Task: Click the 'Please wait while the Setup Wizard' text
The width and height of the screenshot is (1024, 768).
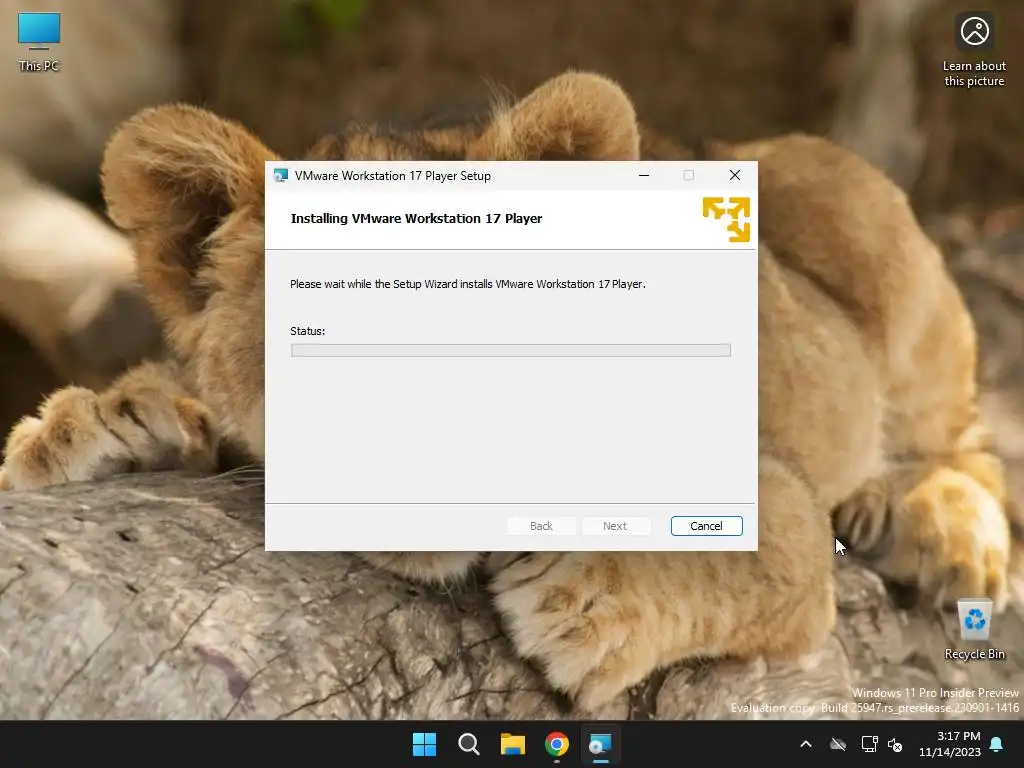Action: tap(468, 284)
